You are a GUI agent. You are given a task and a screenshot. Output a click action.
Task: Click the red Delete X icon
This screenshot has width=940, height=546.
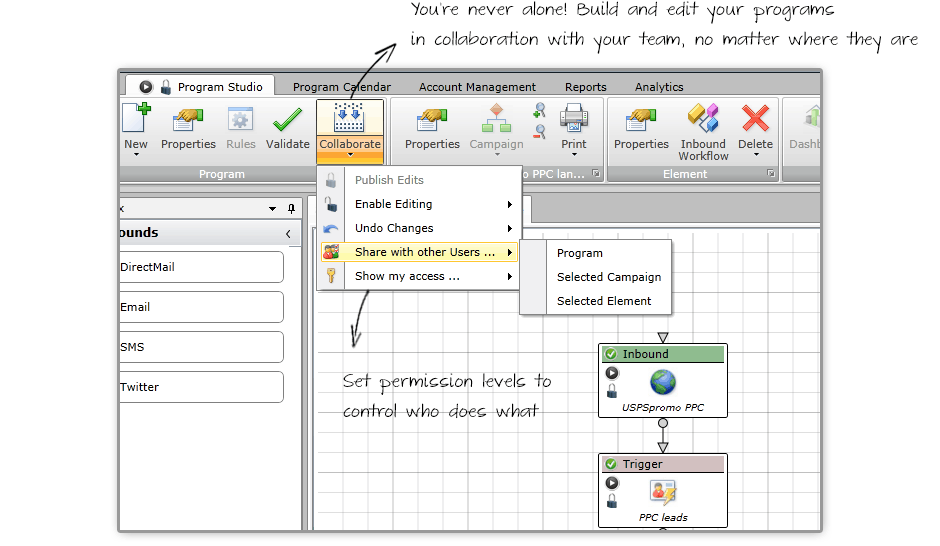click(x=755, y=121)
